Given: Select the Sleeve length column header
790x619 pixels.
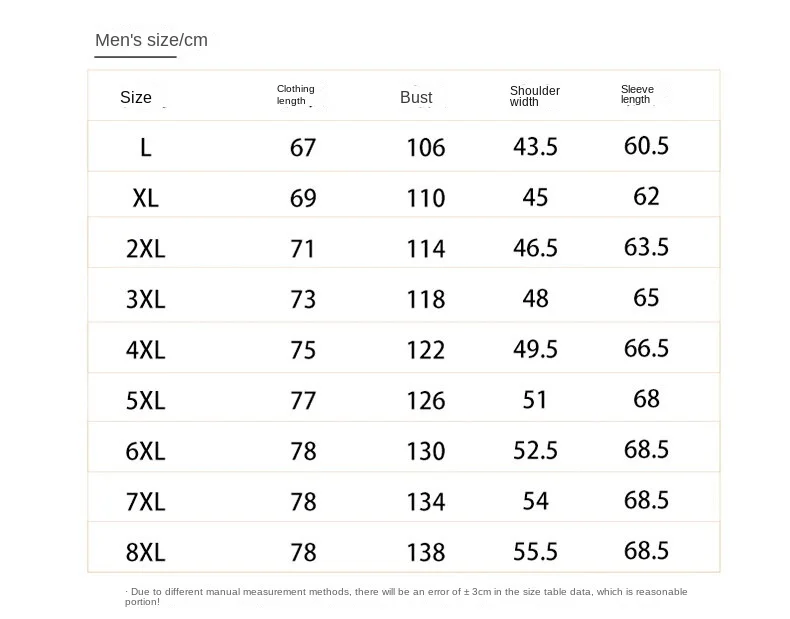Looking at the screenshot, I should pos(637,94).
